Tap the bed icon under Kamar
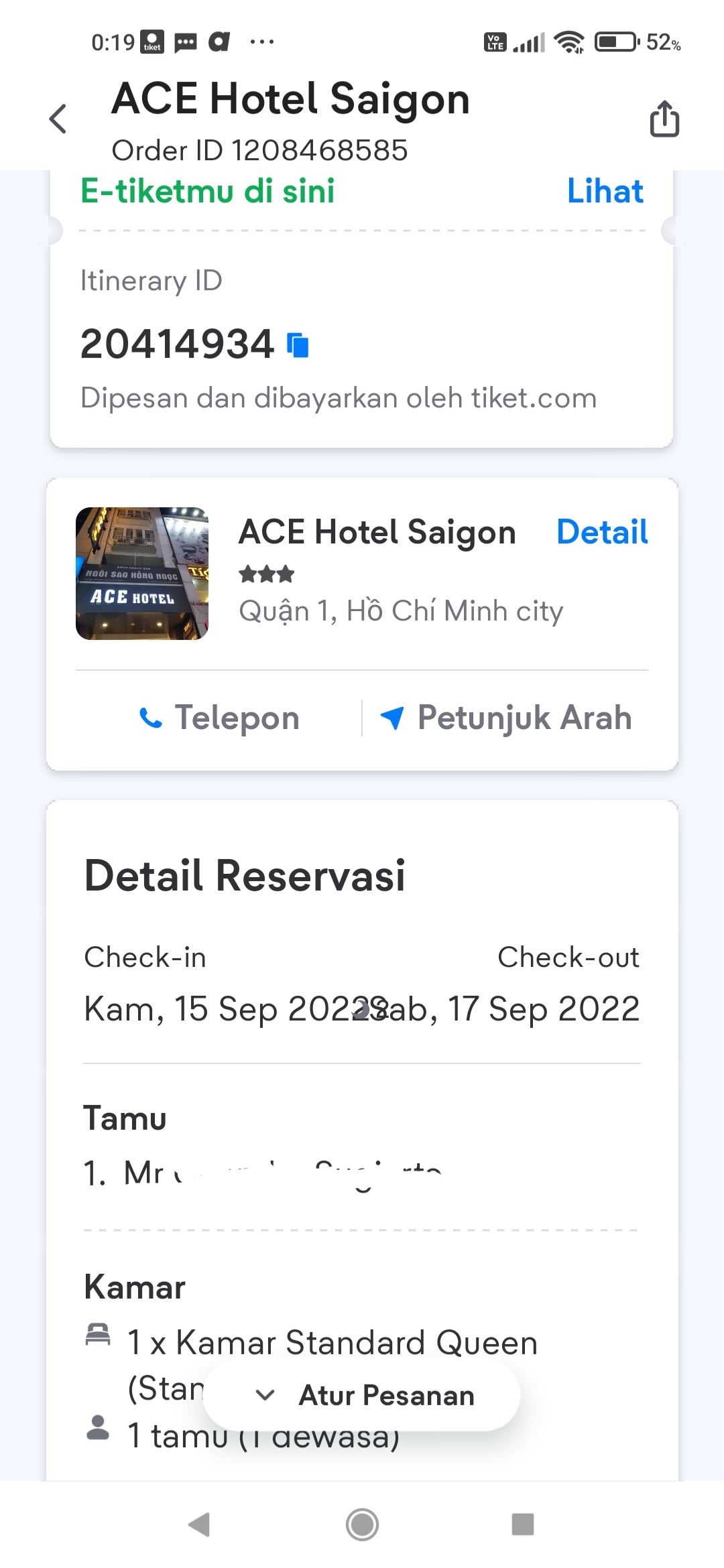The image size is (724, 1568). pyautogui.click(x=98, y=1334)
